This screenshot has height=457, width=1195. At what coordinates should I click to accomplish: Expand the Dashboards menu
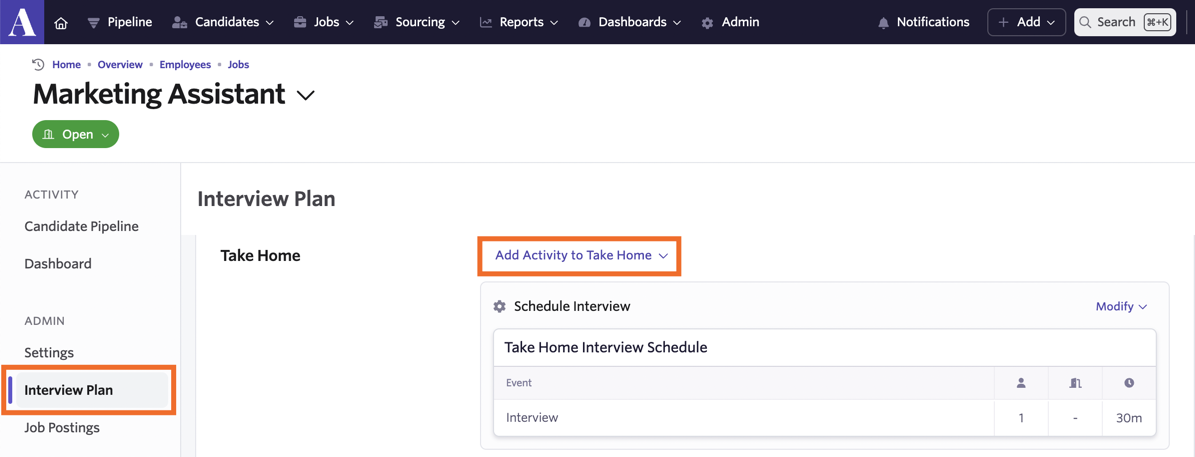coord(630,22)
